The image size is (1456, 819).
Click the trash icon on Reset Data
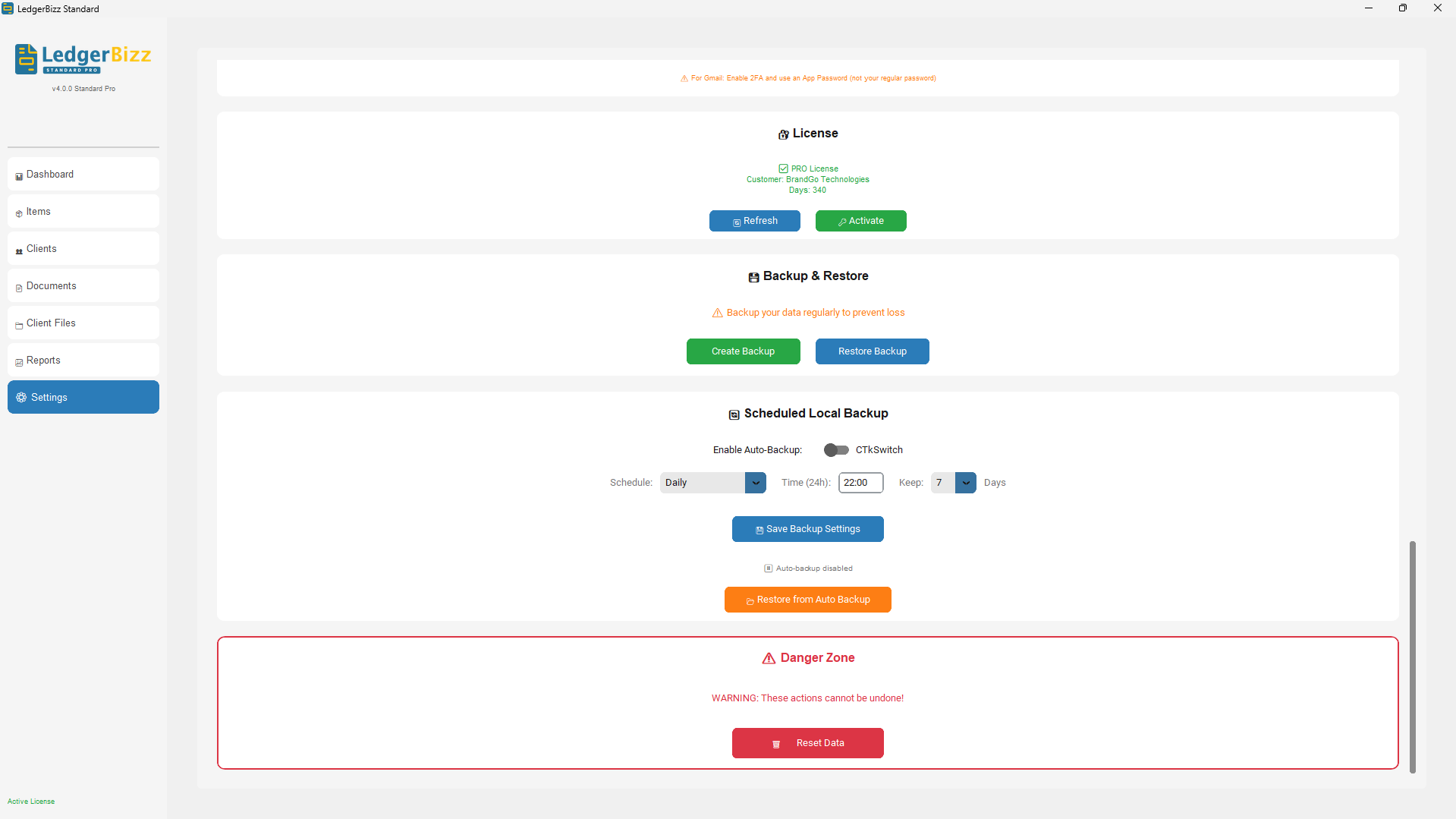coord(776,744)
